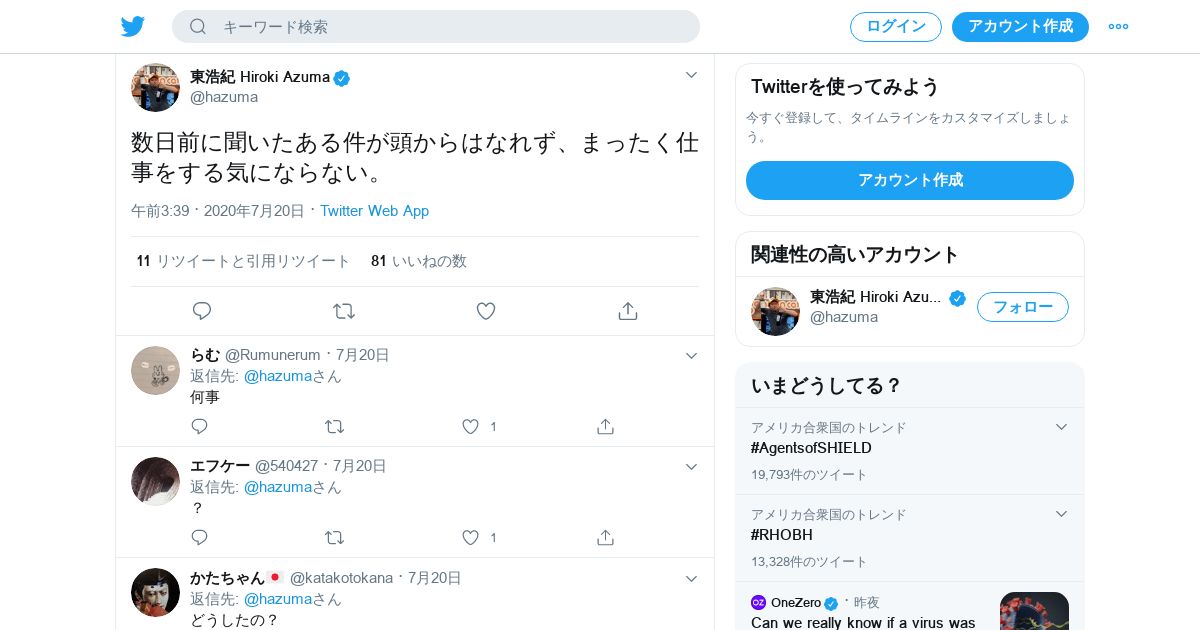Viewport: 1200px width, 630px height.
Task: Open chevron menu on らむ's reply
Action: coord(691,355)
